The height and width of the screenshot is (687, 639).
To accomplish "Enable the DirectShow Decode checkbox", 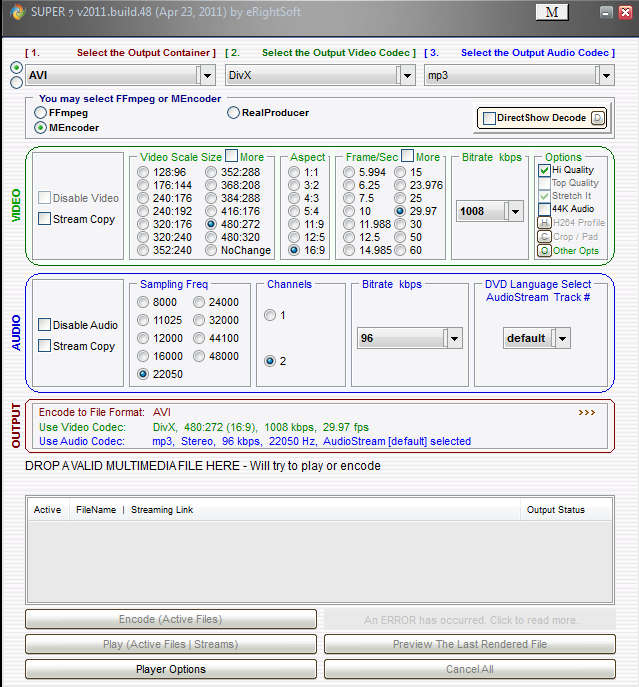I will pos(489,118).
